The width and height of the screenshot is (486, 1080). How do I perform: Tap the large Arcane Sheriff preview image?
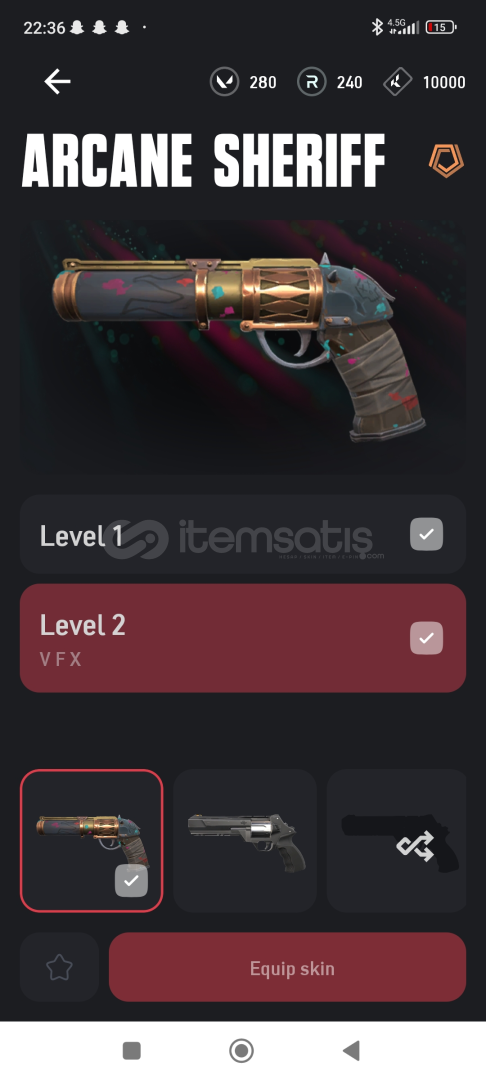(x=243, y=347)
